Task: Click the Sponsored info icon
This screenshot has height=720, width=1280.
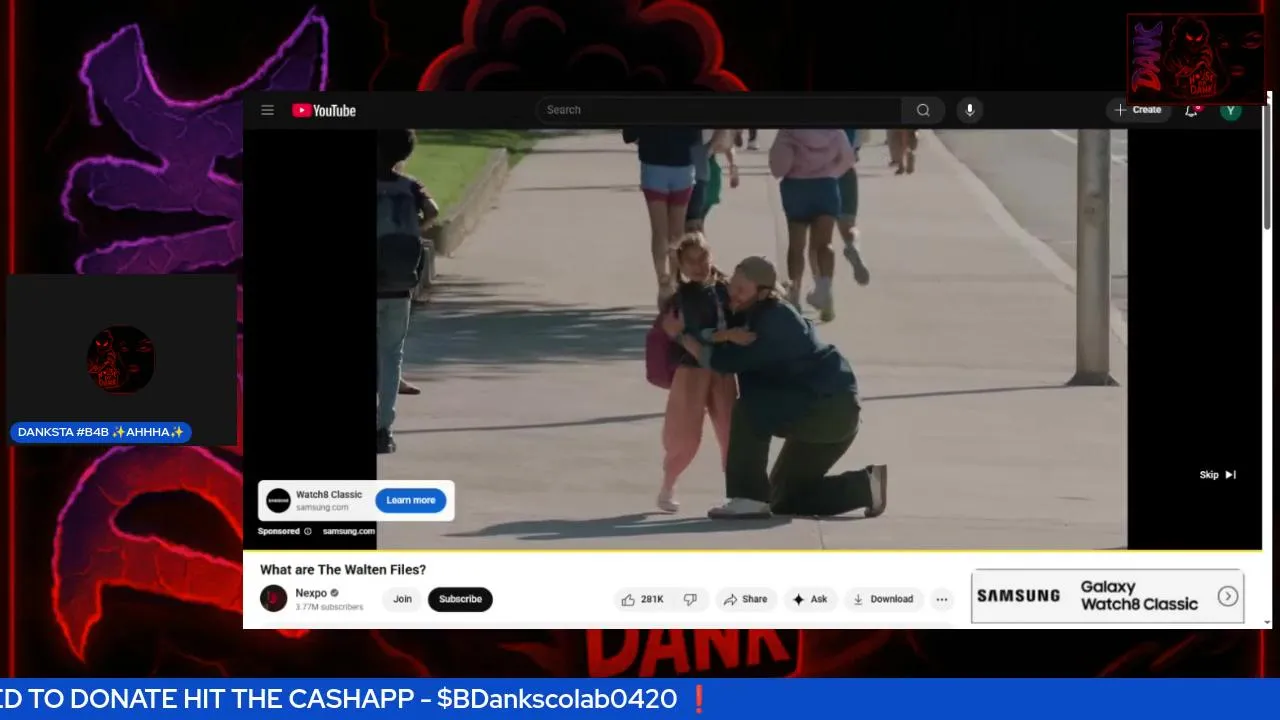Action: [x=308, y=531]
